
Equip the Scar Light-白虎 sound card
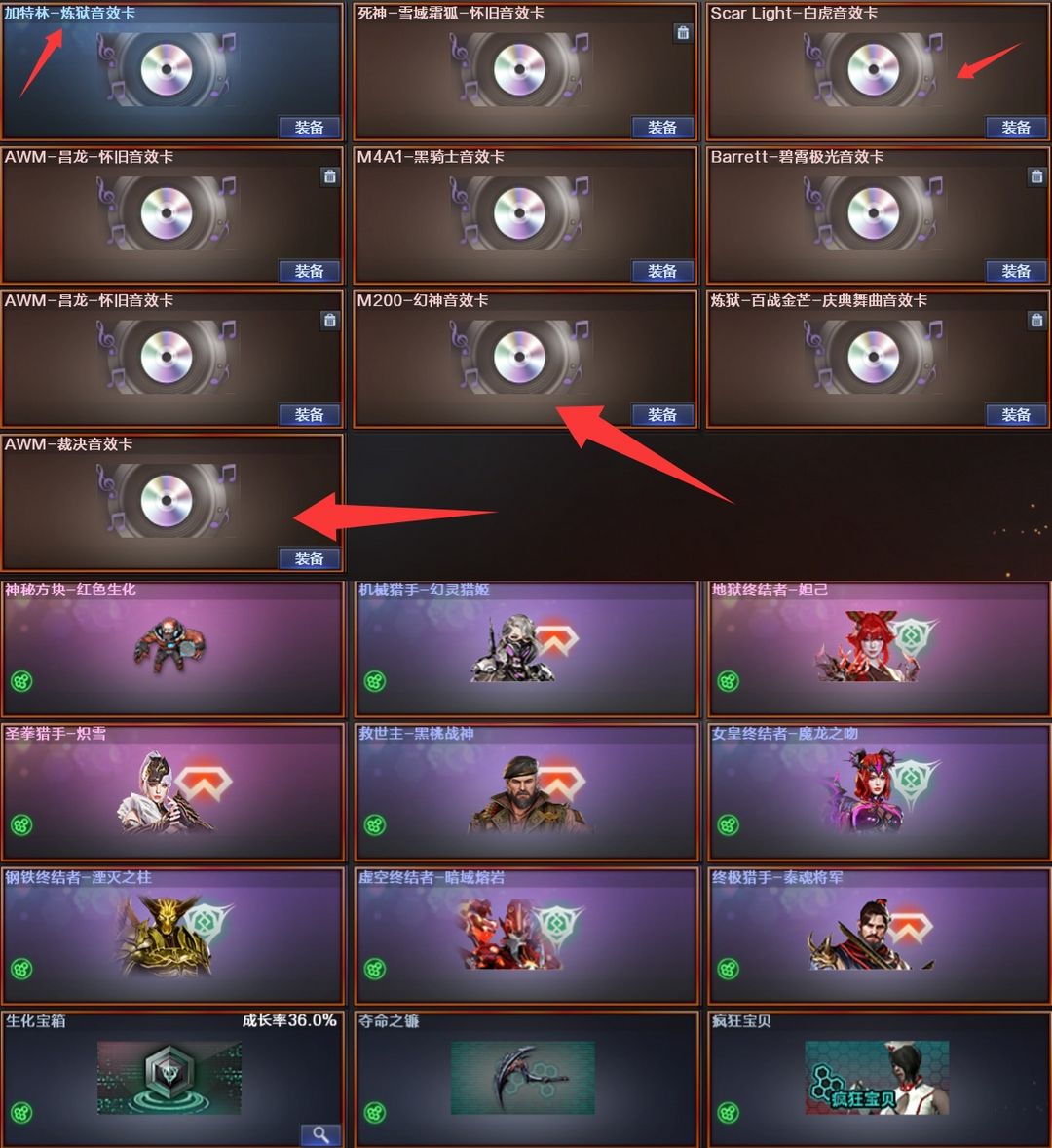(1016, 128)
